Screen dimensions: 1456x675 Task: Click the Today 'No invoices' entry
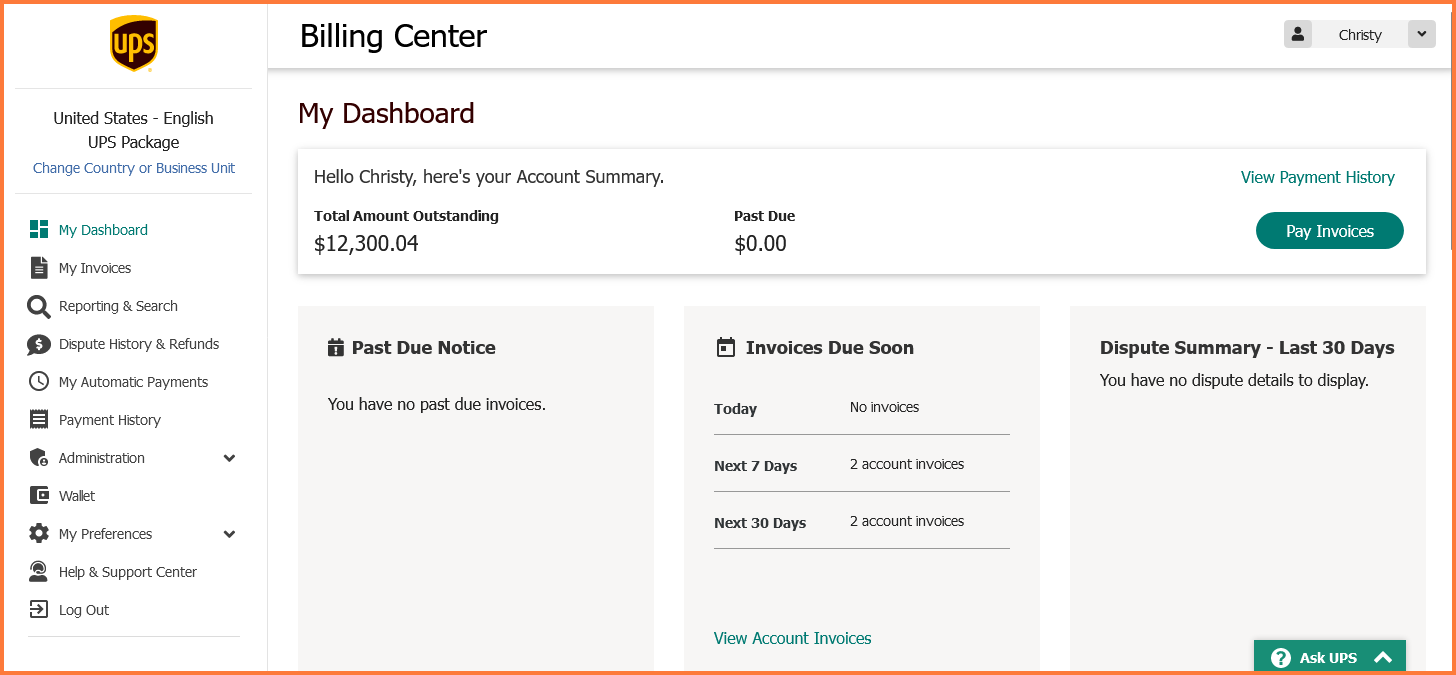pos(884,407)
